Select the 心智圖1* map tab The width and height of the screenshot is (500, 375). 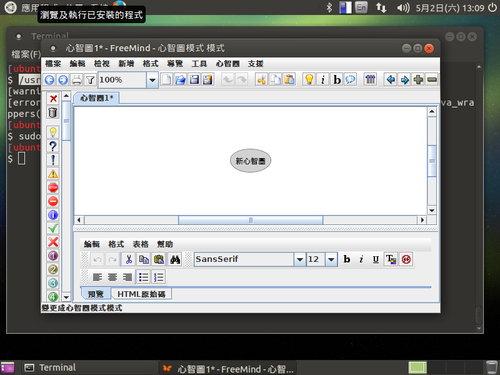coord(97,98)
